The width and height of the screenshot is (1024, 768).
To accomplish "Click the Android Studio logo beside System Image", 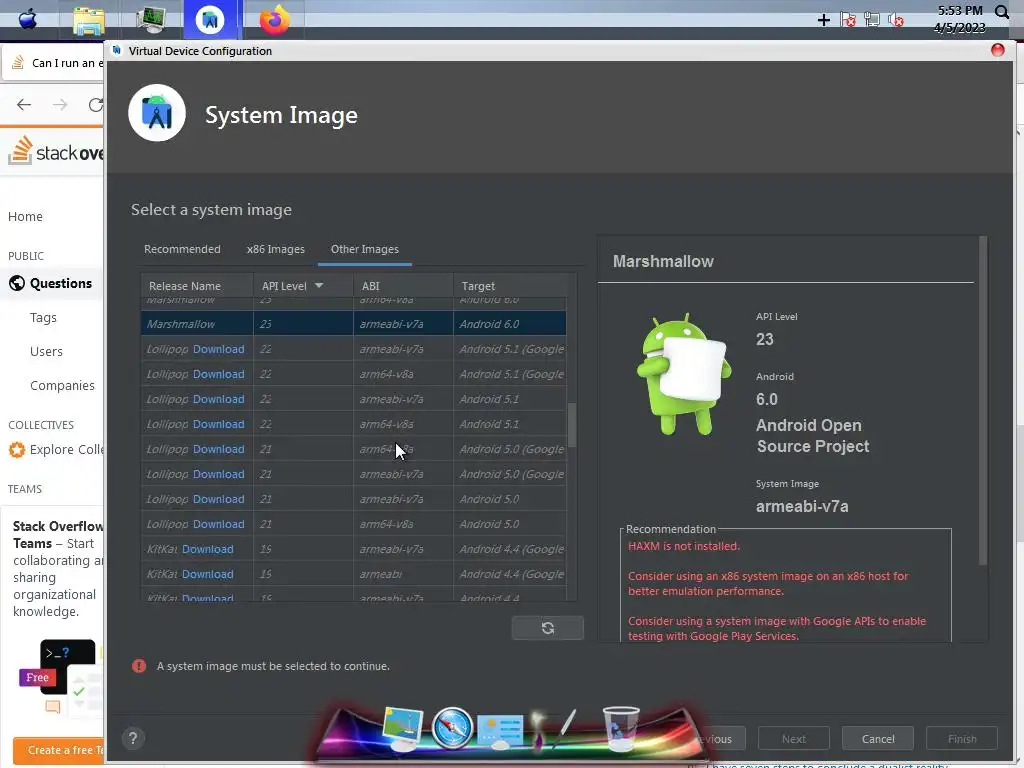I will coord(157,113).
